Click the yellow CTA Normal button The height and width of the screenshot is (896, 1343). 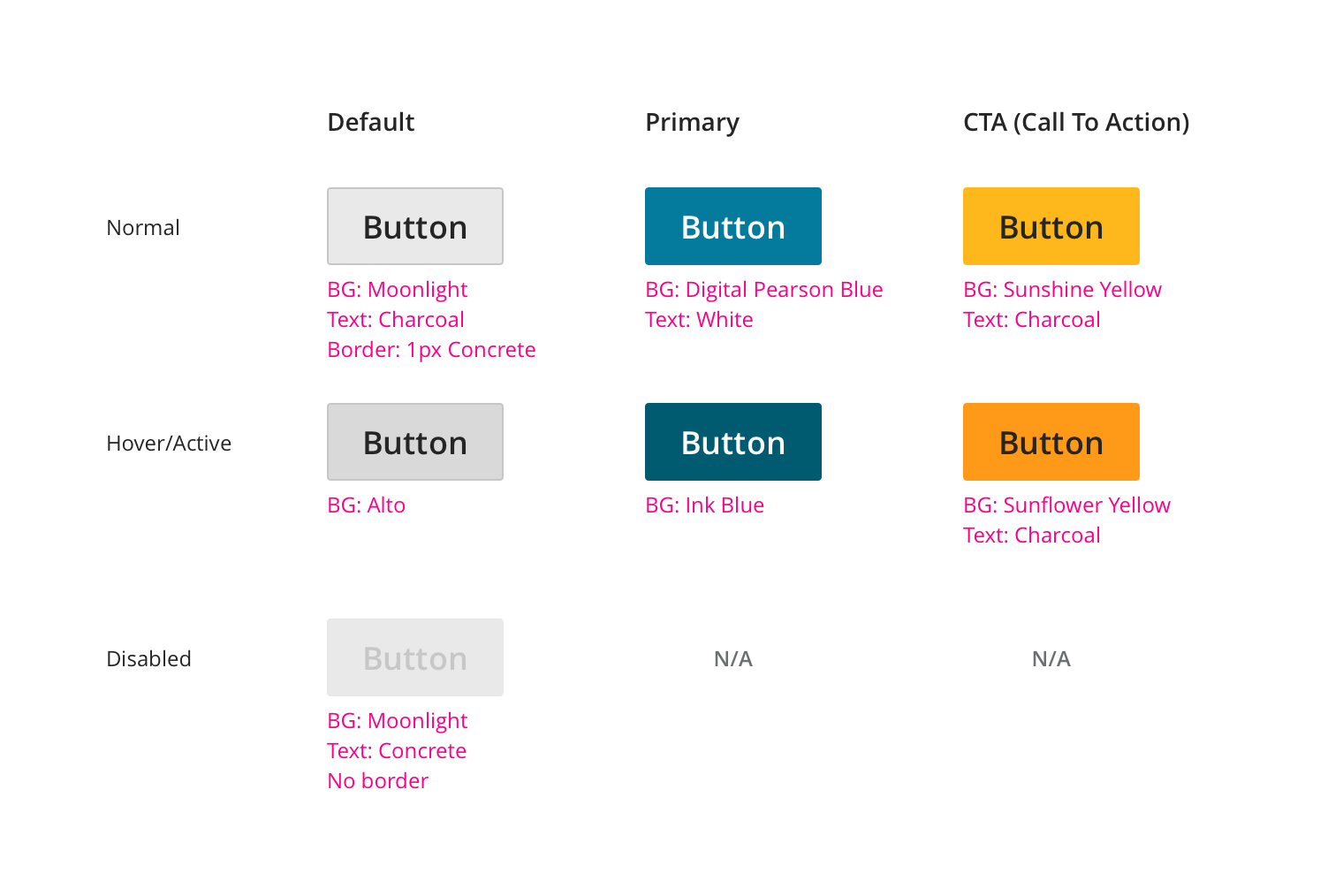(1051, 226)
